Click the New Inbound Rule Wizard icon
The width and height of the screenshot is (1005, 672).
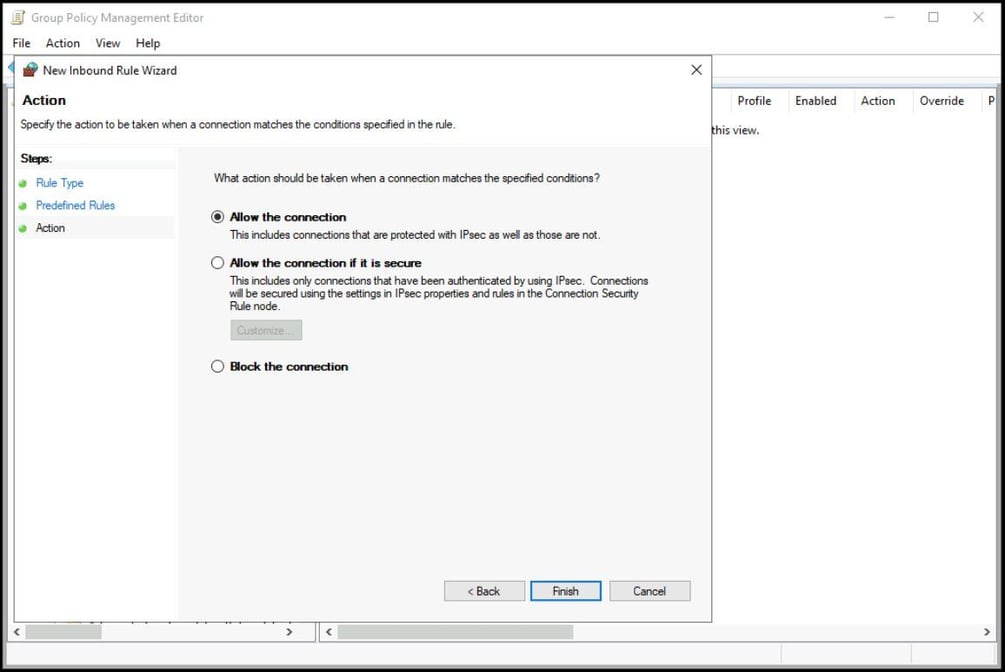[29, 69]
